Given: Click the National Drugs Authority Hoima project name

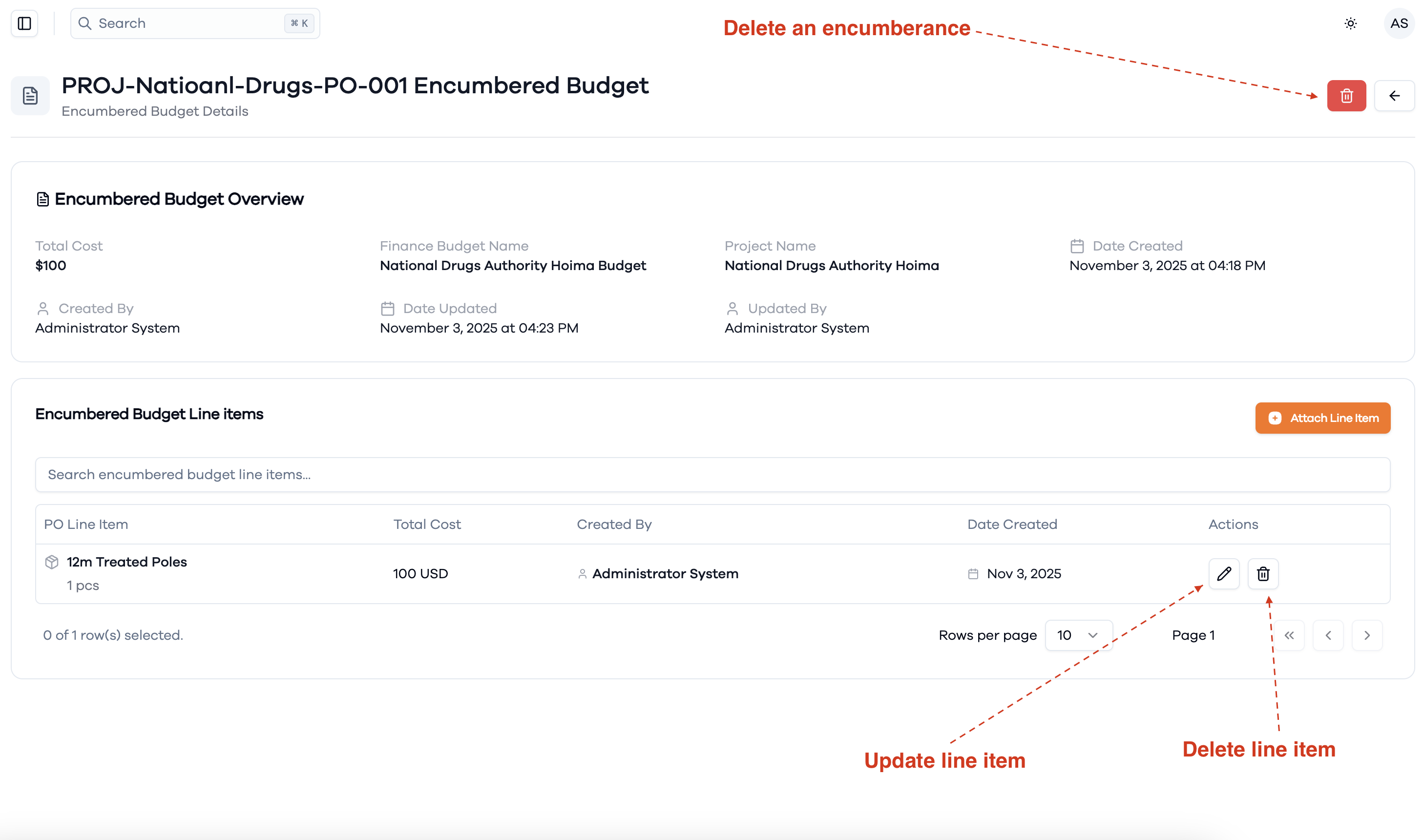Looking at the screenshot, I should 832,266.
